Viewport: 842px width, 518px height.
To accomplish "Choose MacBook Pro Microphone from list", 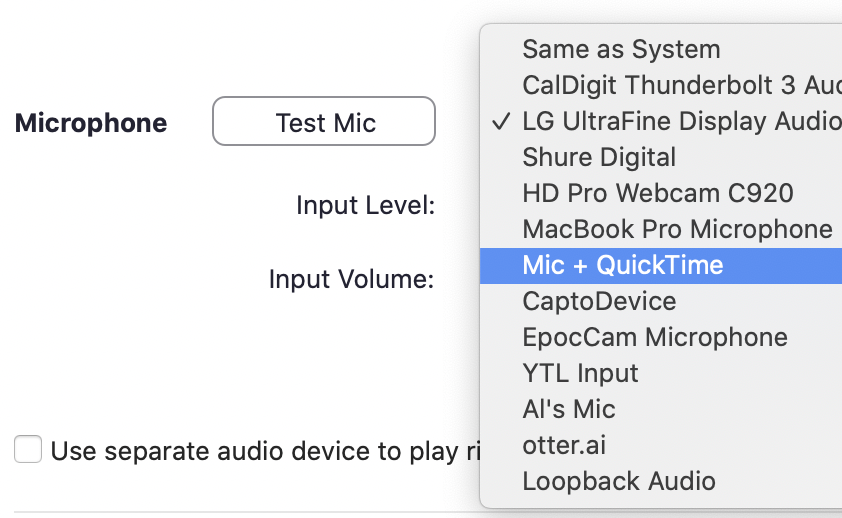I will tap(677, 229).
